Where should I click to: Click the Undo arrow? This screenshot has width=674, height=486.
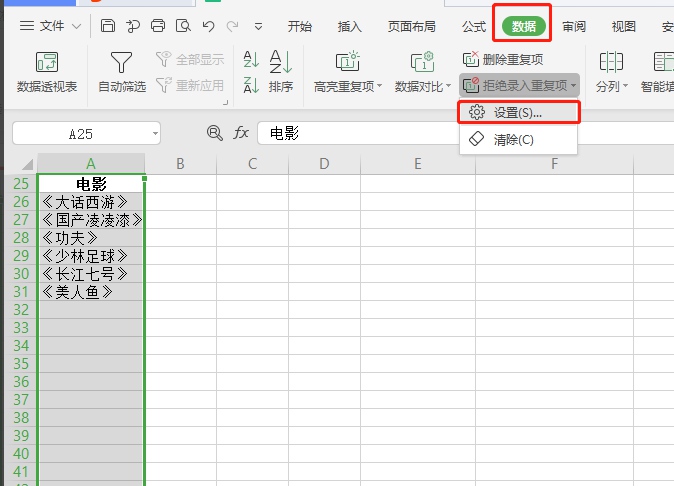point(208,27)
